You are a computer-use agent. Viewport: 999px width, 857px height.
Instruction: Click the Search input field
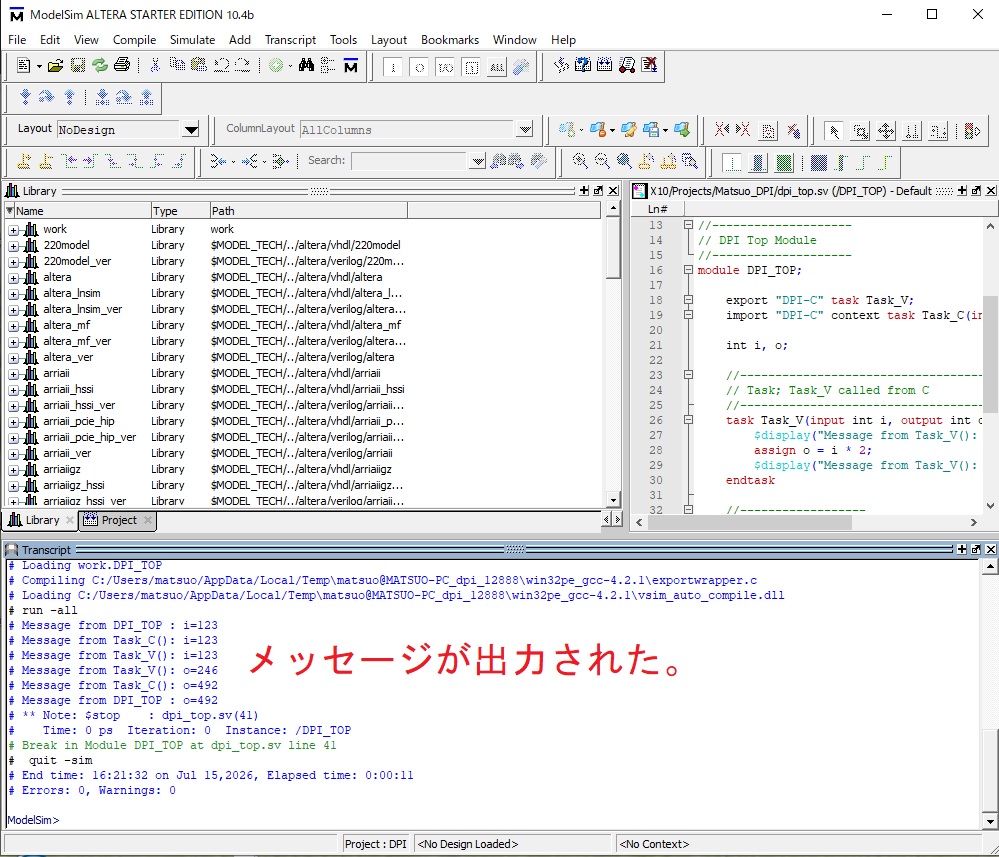pos(410,161)
